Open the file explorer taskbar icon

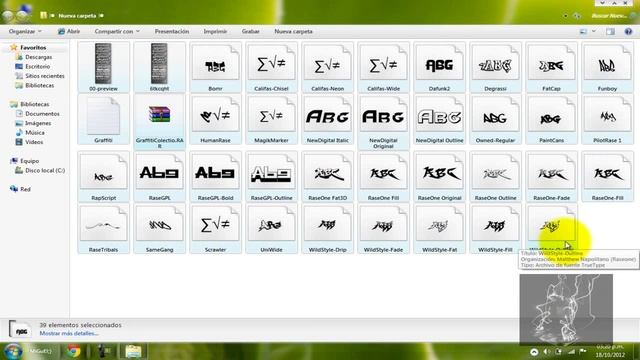click(x=133, y=351)
